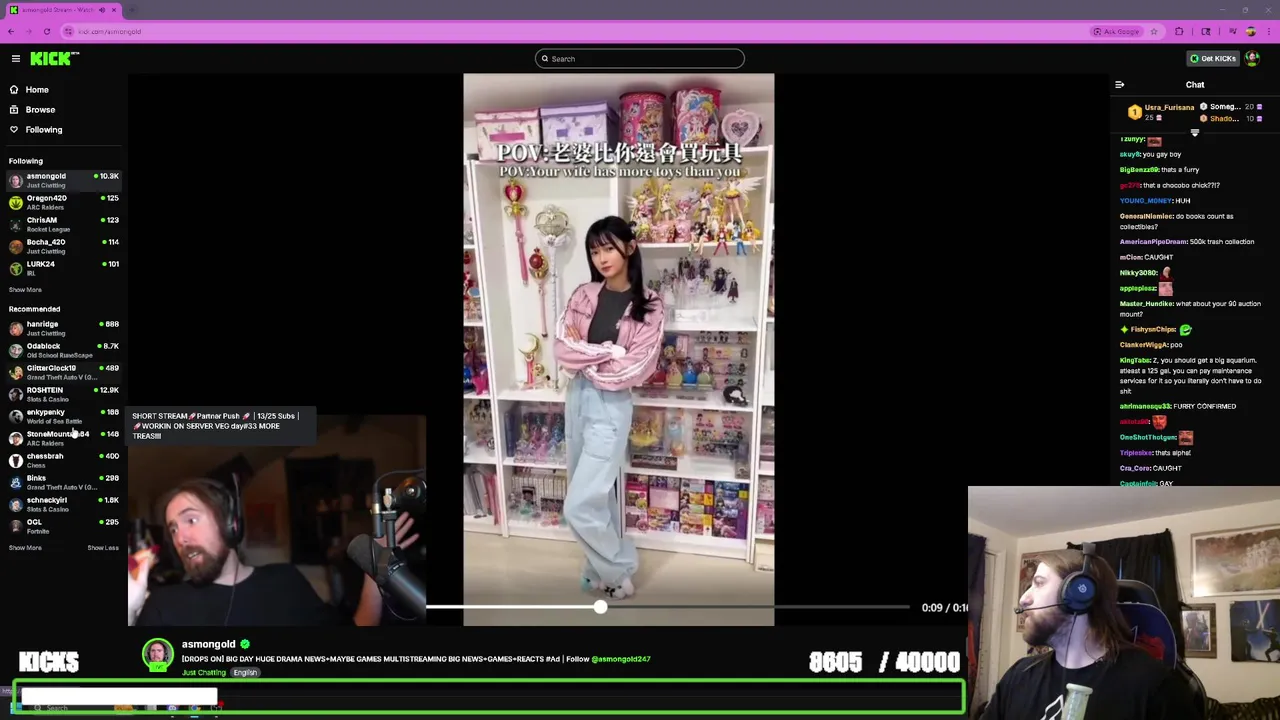The image size is (1280, 720).
Task: Go to Home in sidebar
Action: [37, 90]
